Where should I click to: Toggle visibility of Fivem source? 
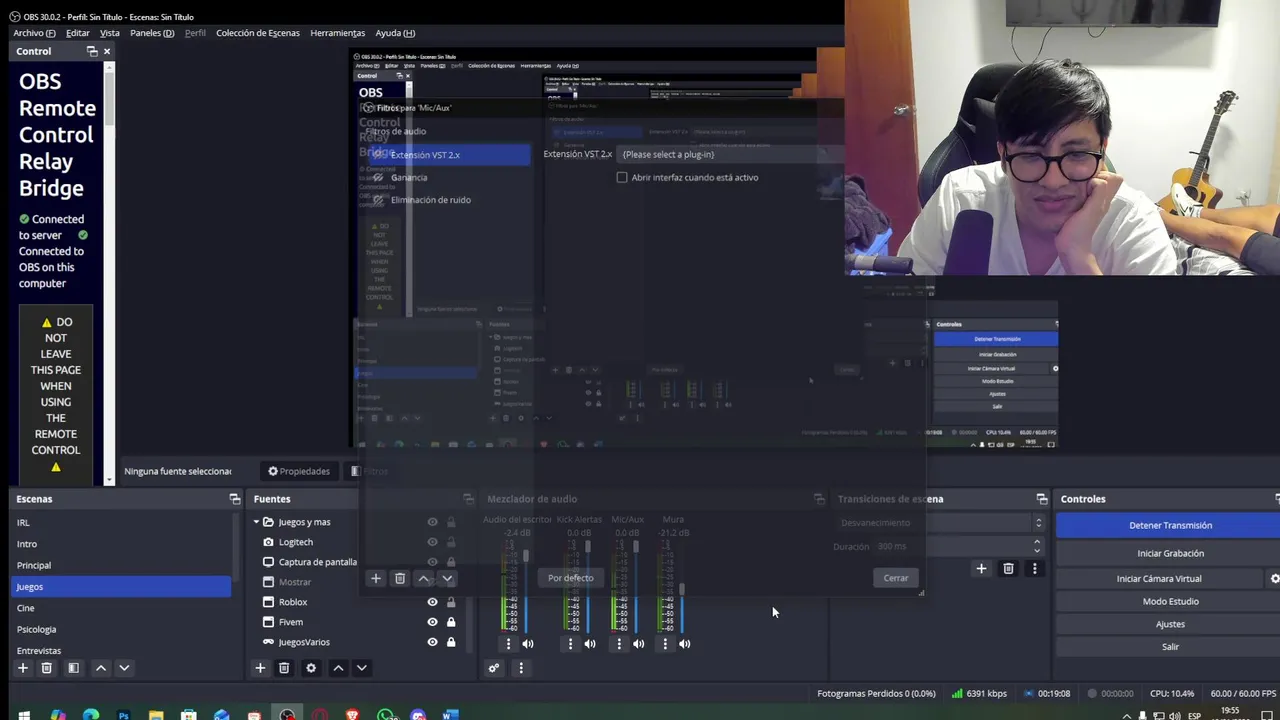[x=432, y=622]
